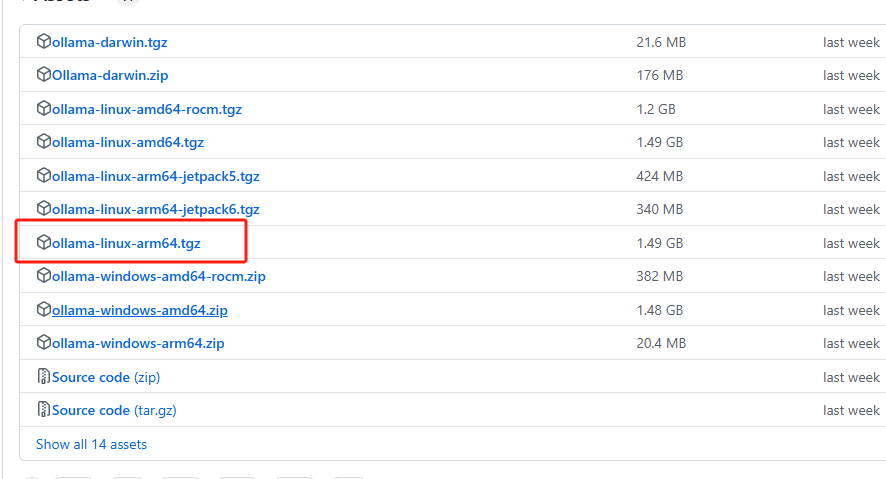The width and height of the screenshot is (886, 479).
Task: Click the 1.2 GB size value
Action: pos(656,110)
